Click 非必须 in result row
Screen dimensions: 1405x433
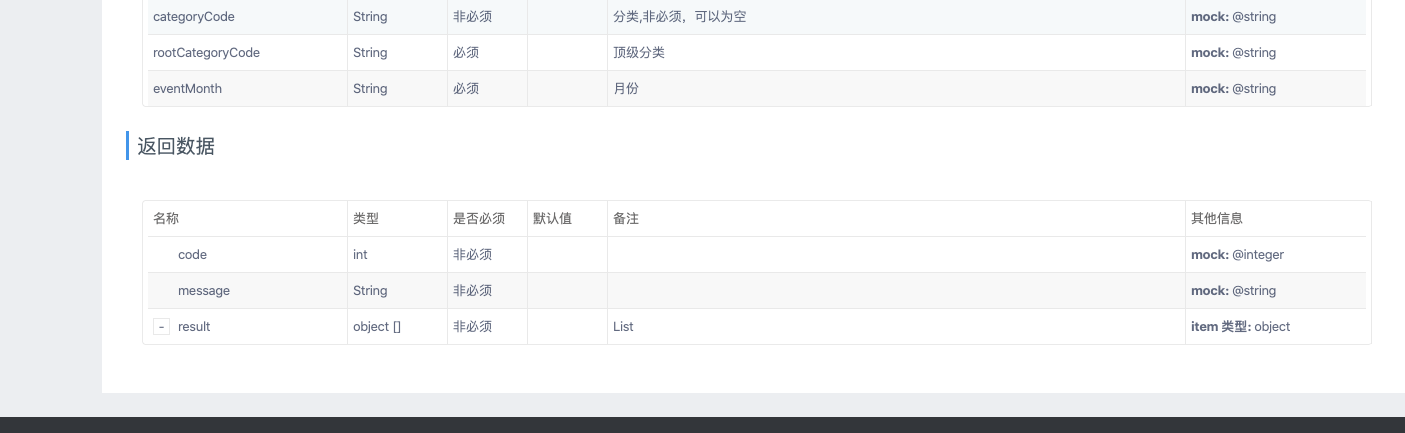473,327
